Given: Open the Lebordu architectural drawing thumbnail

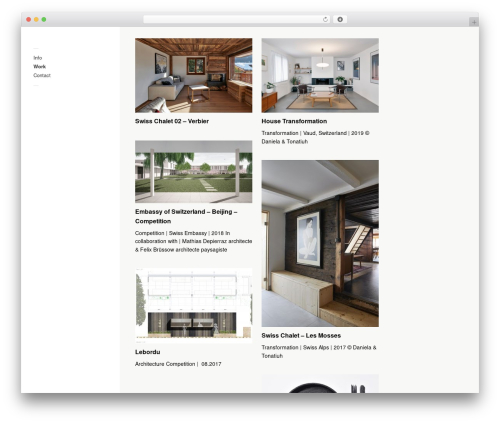Looking at the screenshot, I should (193, 305).
